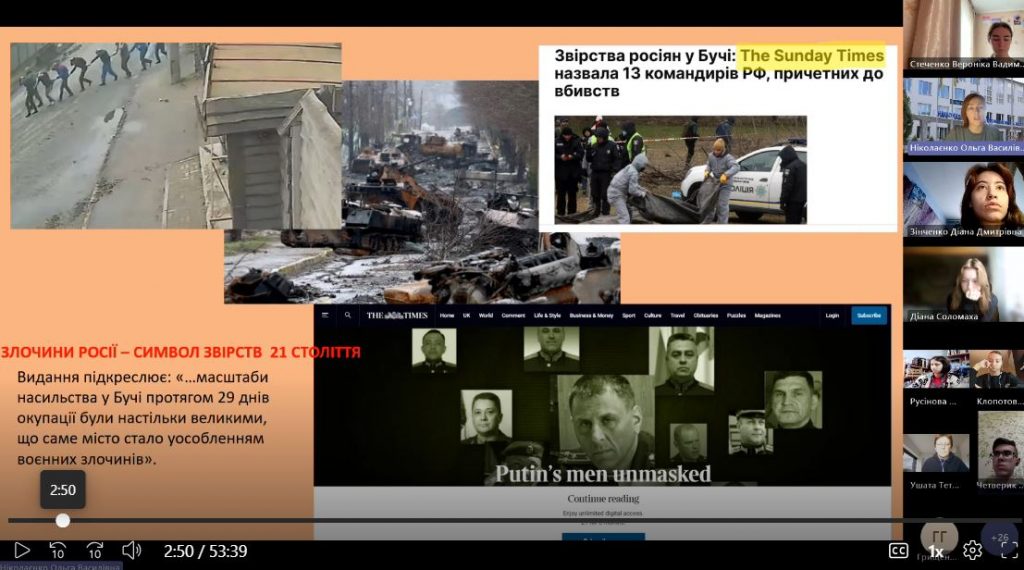Open the player settings gear
Viewport: 1024px width, 570px height.
tap(972, 550)
